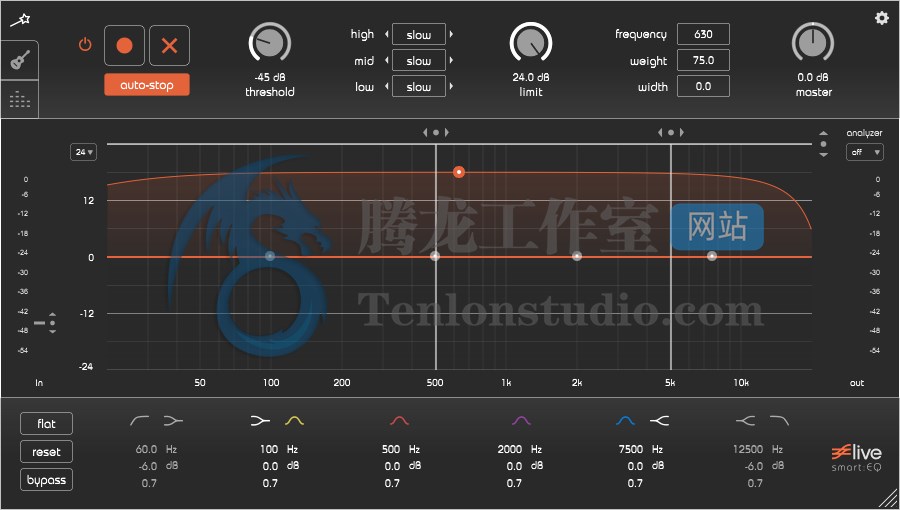Select high shelf icon for 12500 Hz band
Viewport: 900px width, 510px height.
pyautogui.click(x=745, y=421)
